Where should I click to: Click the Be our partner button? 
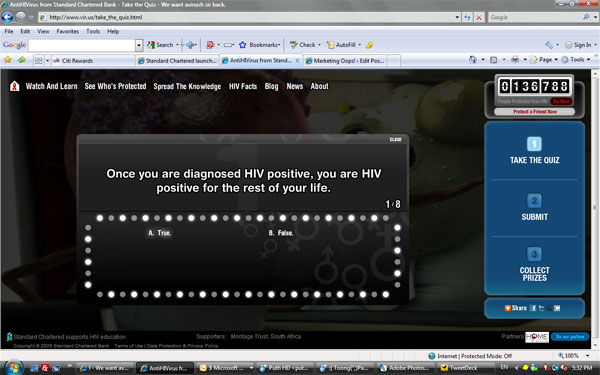pyautogui.click(x=570, y=337)
